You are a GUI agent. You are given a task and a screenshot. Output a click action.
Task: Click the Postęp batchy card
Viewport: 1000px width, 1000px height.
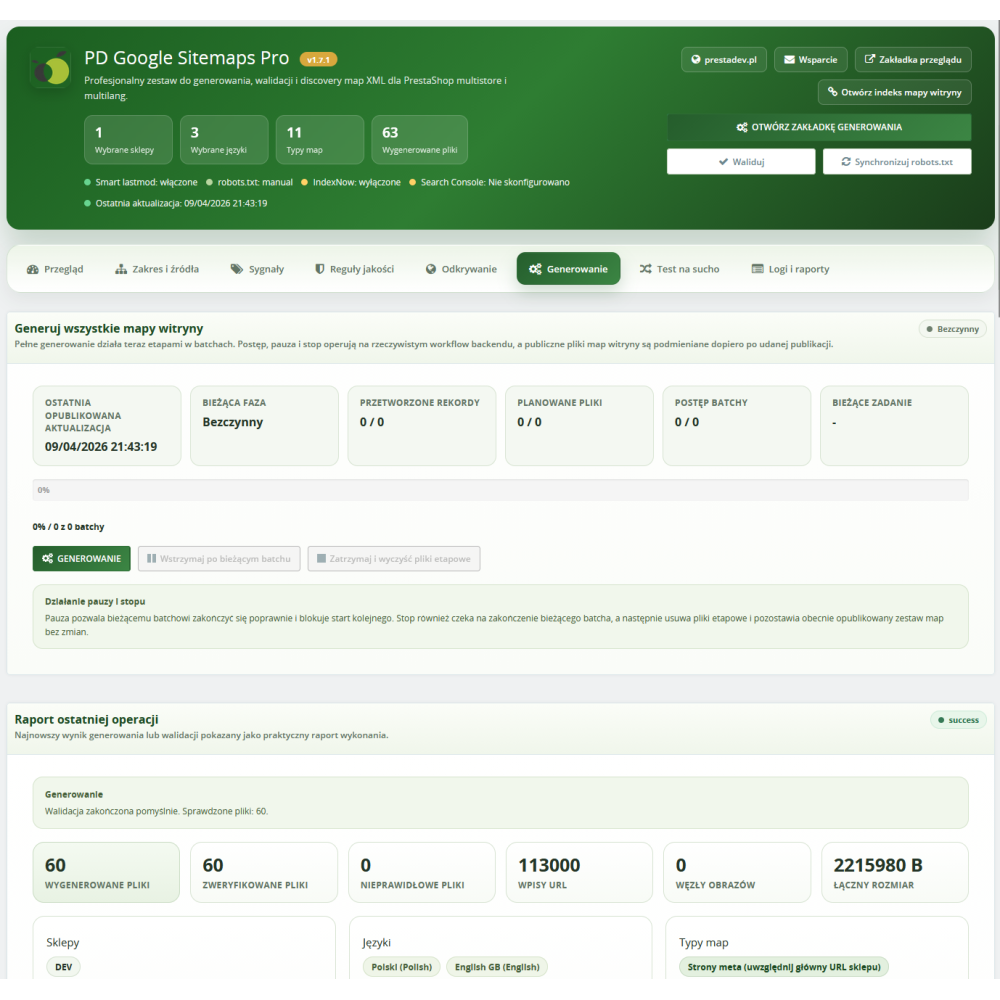tap(737, 425)
